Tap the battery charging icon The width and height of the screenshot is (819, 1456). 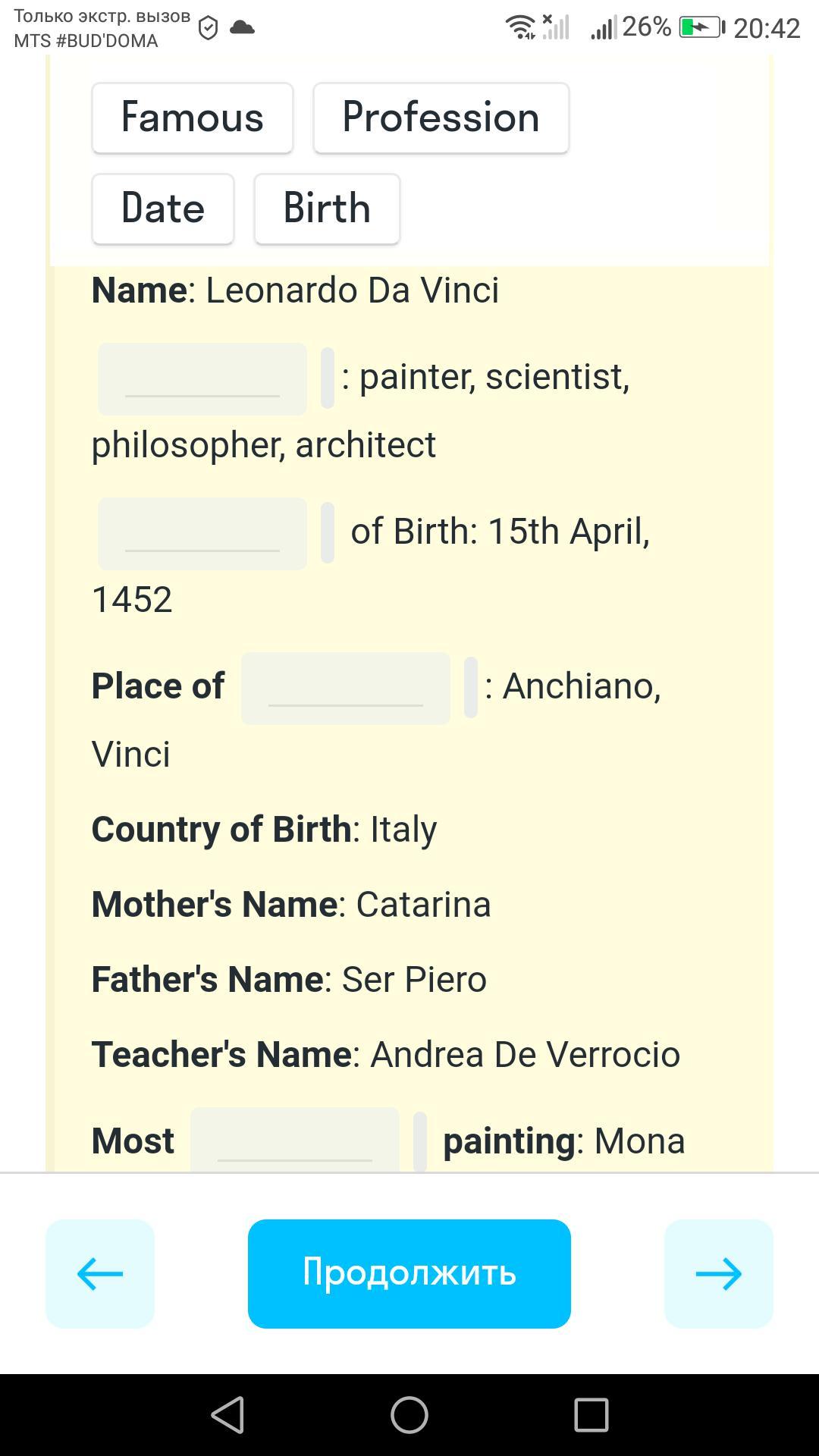(701, 28)
